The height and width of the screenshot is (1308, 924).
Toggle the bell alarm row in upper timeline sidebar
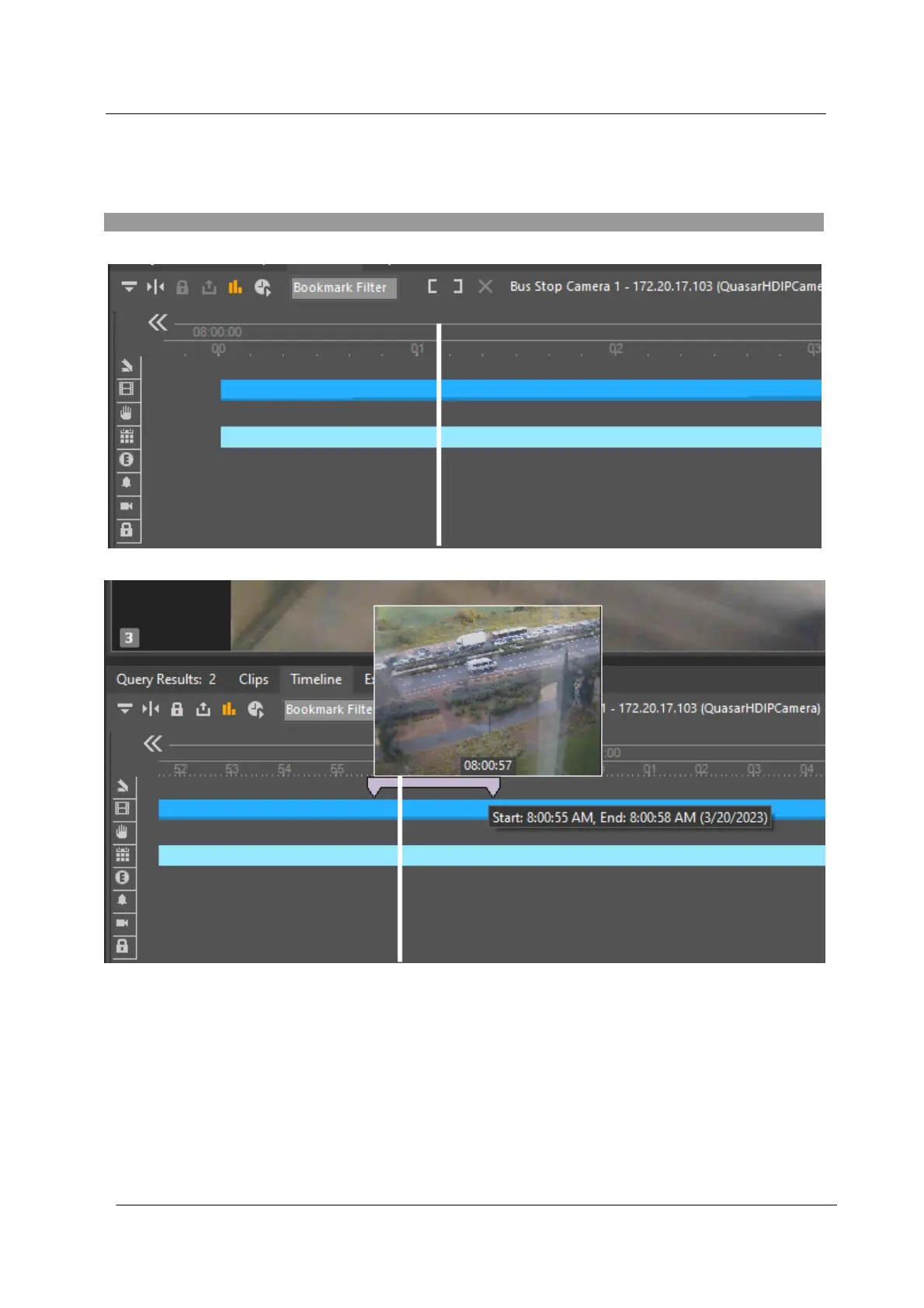[127, 483]
